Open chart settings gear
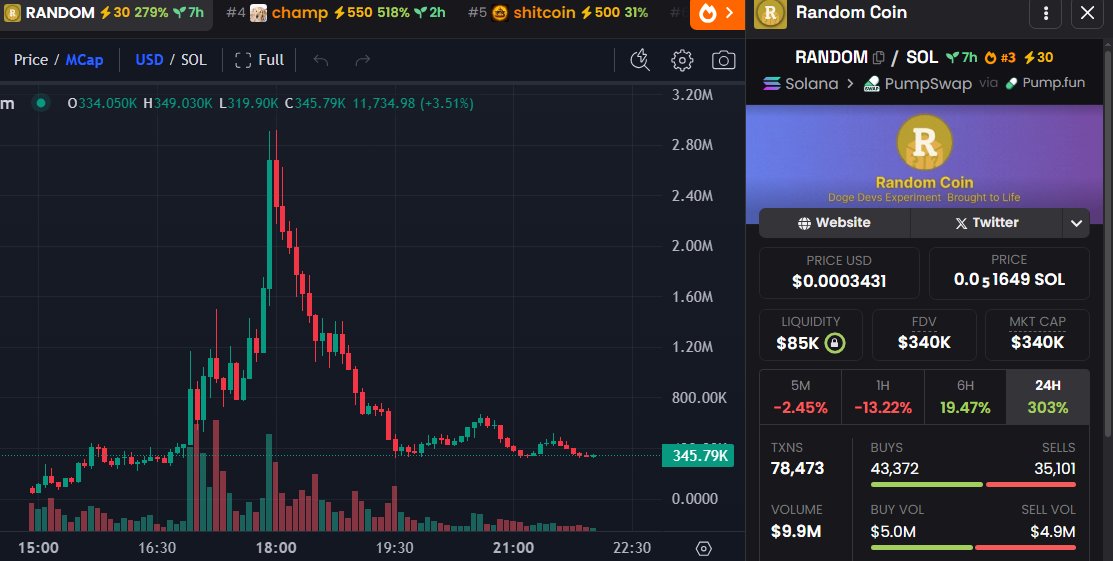The image size is (1113, 561). [x=682, y=60]
